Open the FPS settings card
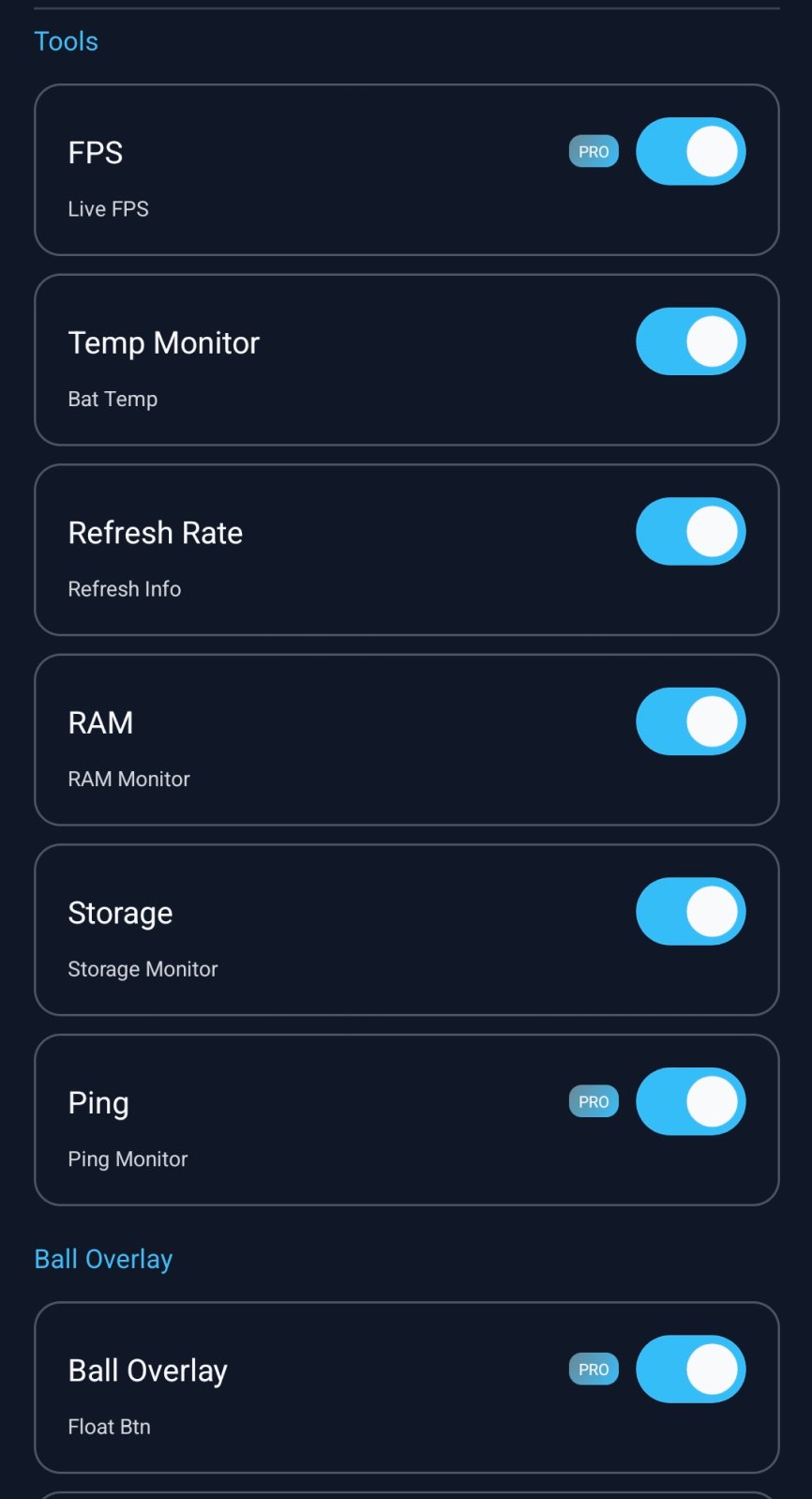 pos(281,169)
